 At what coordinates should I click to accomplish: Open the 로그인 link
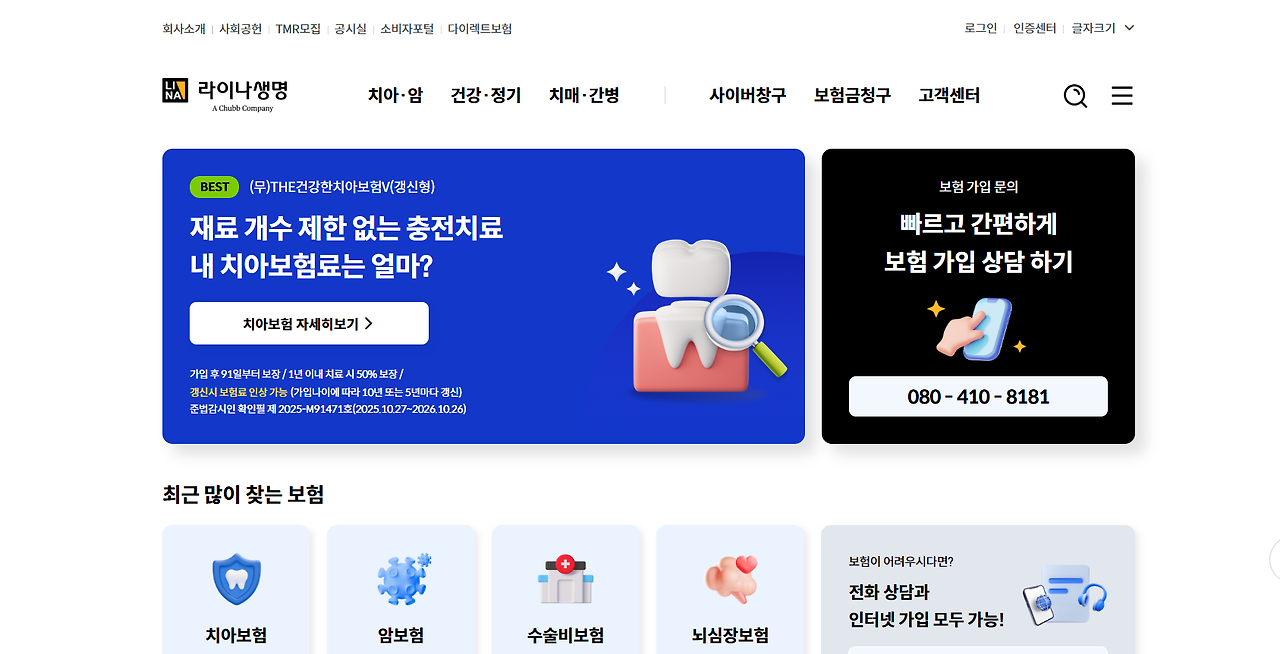coord(981,28)
